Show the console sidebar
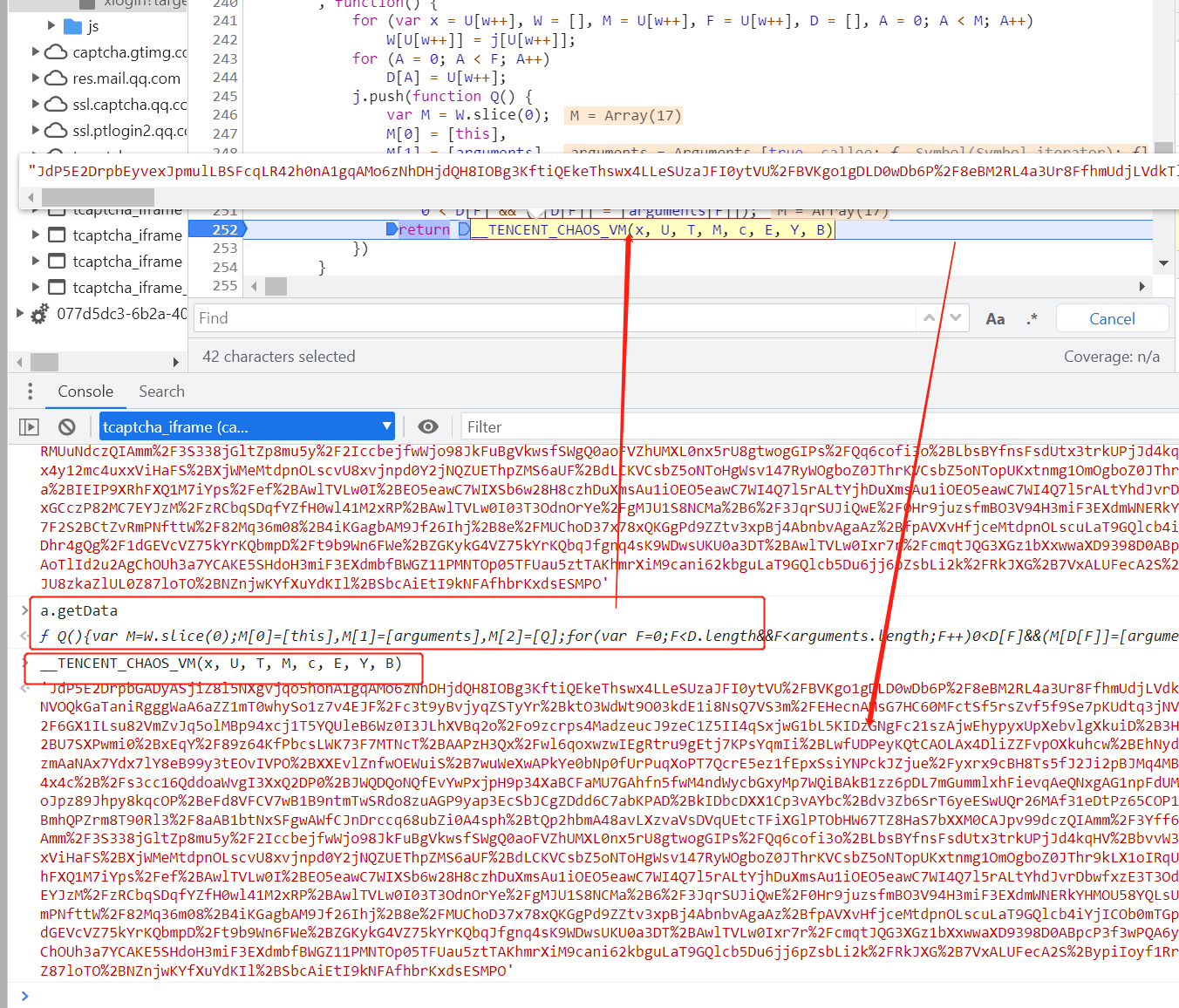 (x=29, y=427)
